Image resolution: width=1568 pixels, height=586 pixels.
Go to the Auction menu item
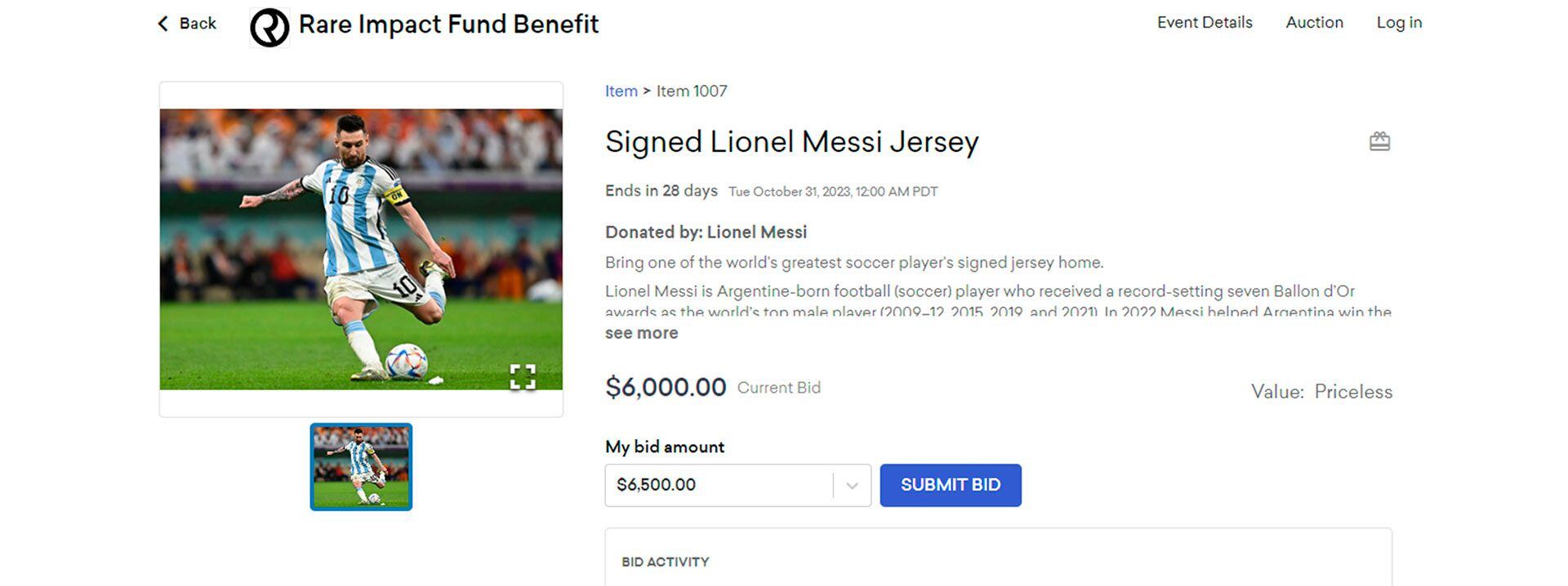point(1314,23)
